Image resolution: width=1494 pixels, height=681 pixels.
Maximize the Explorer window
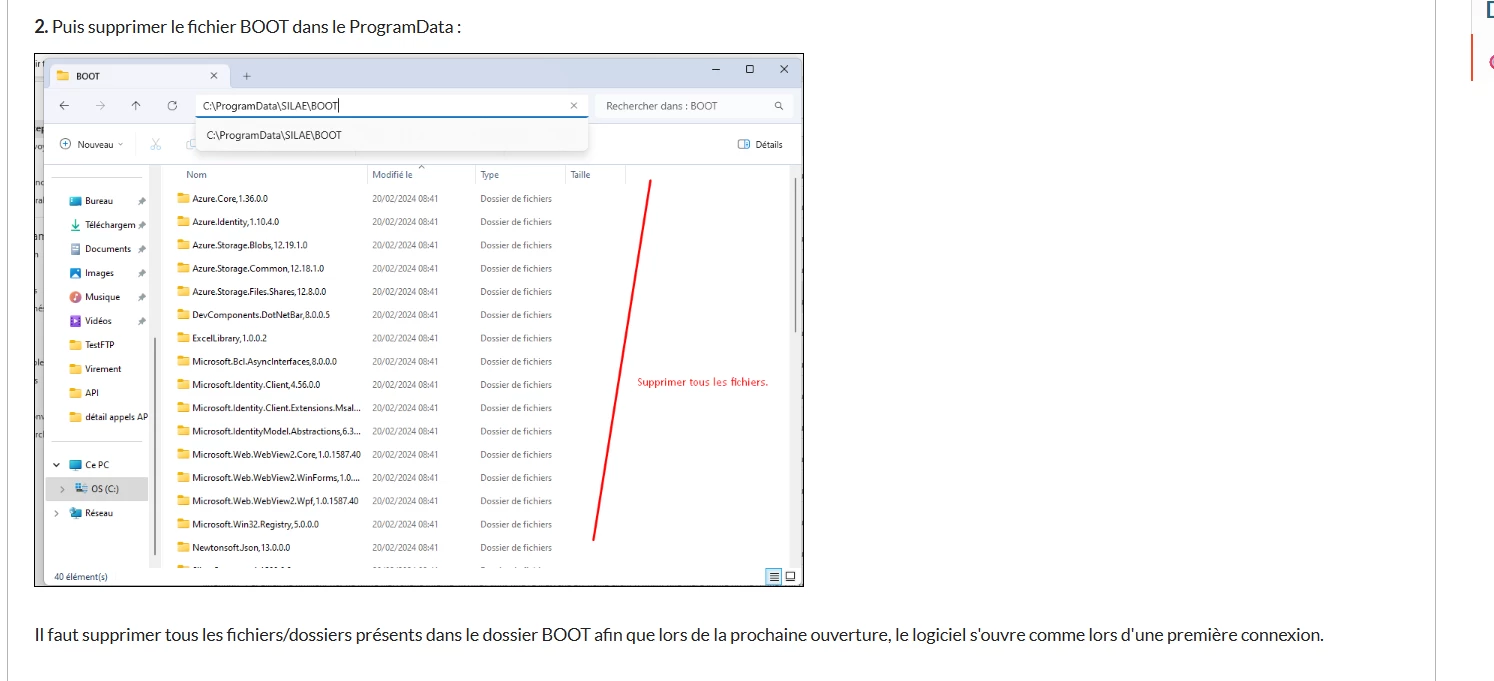tap(750, 69)
